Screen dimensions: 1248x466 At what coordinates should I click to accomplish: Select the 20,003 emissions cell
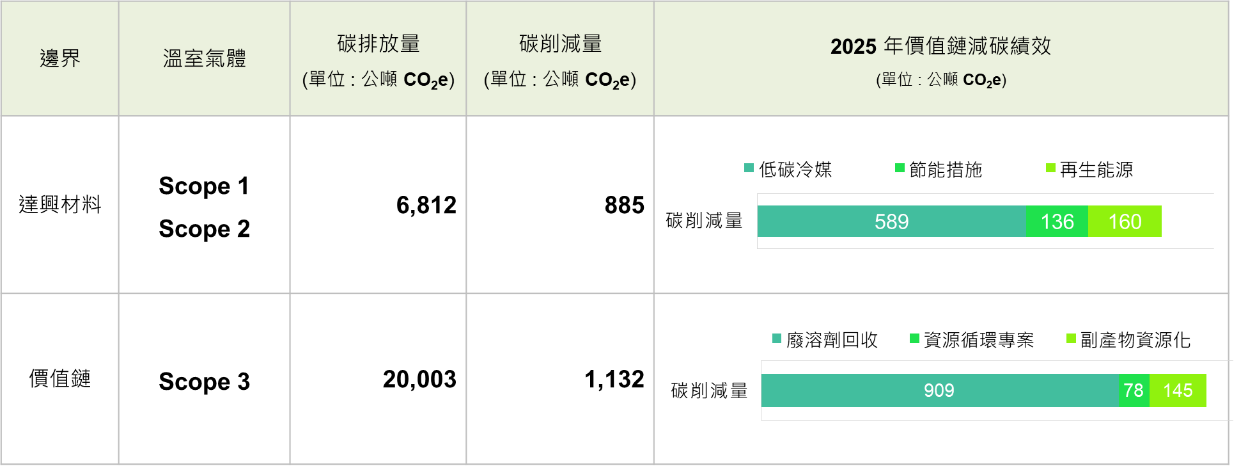pos(378,379)
